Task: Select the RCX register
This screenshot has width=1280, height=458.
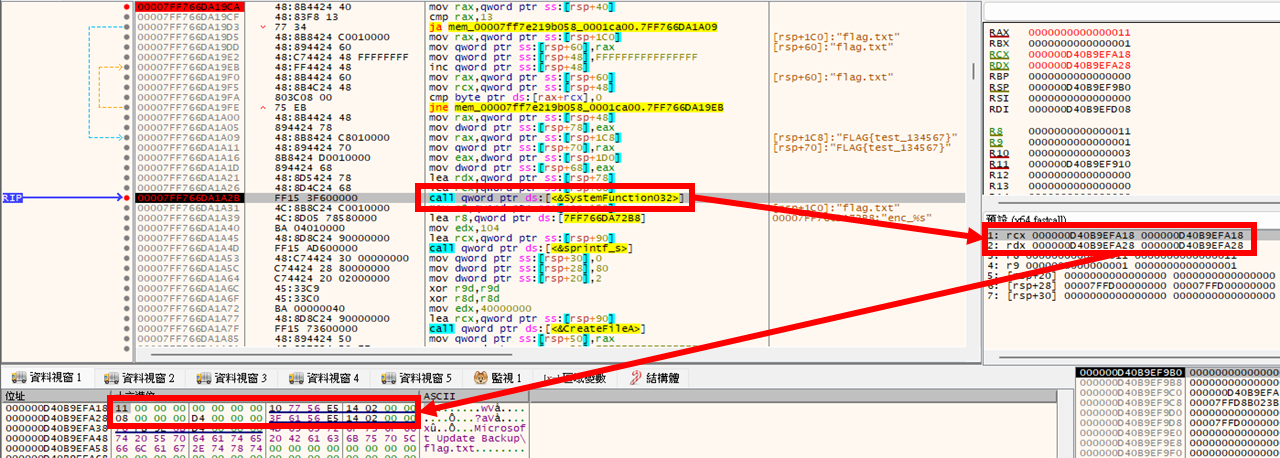Action: point(998,55)
